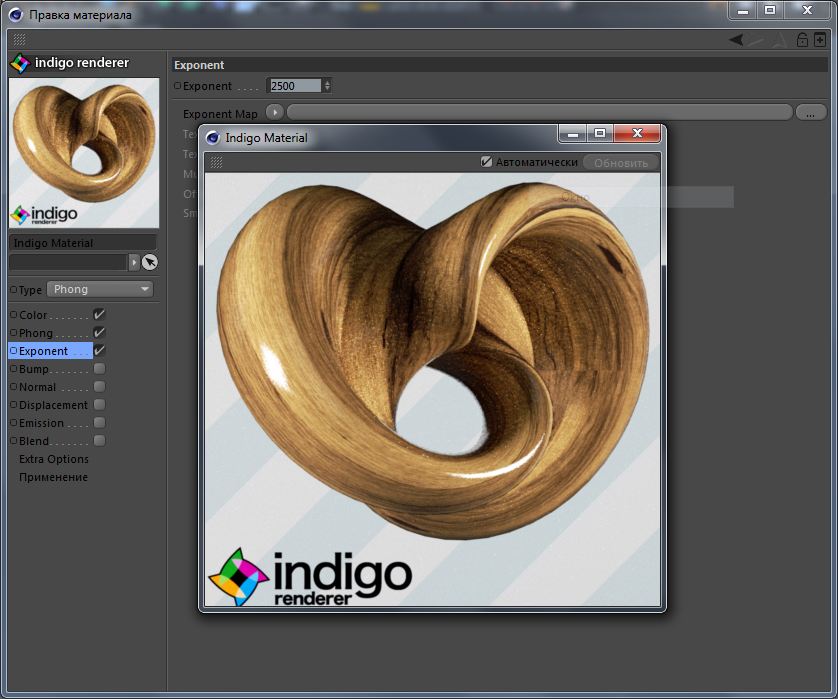The image size is (838, 699).
Task: Click the long Exponent Map texture bar
Action: pyautogui.click(x=540, y=113)
